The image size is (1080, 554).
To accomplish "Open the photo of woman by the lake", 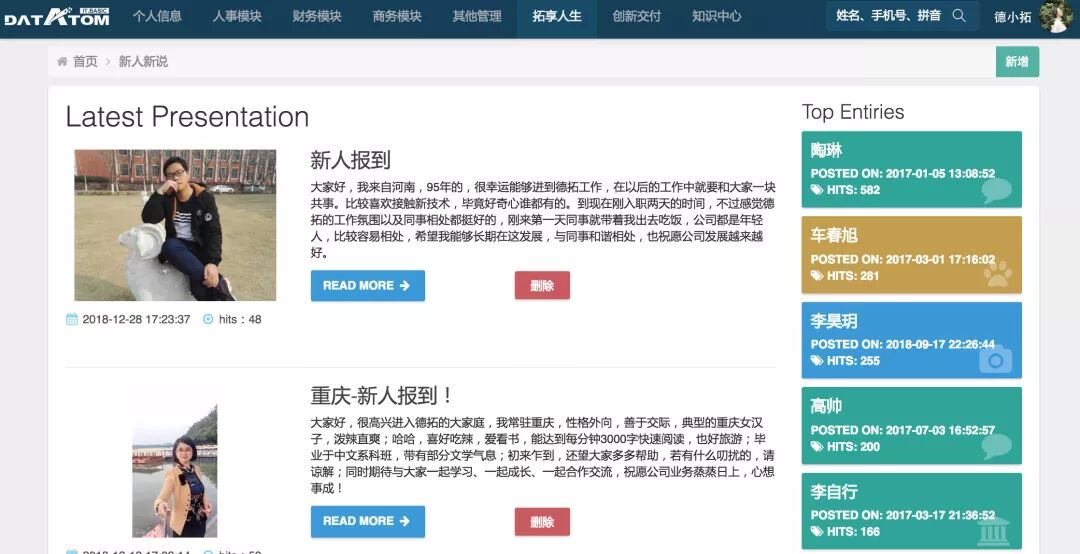I will [174, 471].
